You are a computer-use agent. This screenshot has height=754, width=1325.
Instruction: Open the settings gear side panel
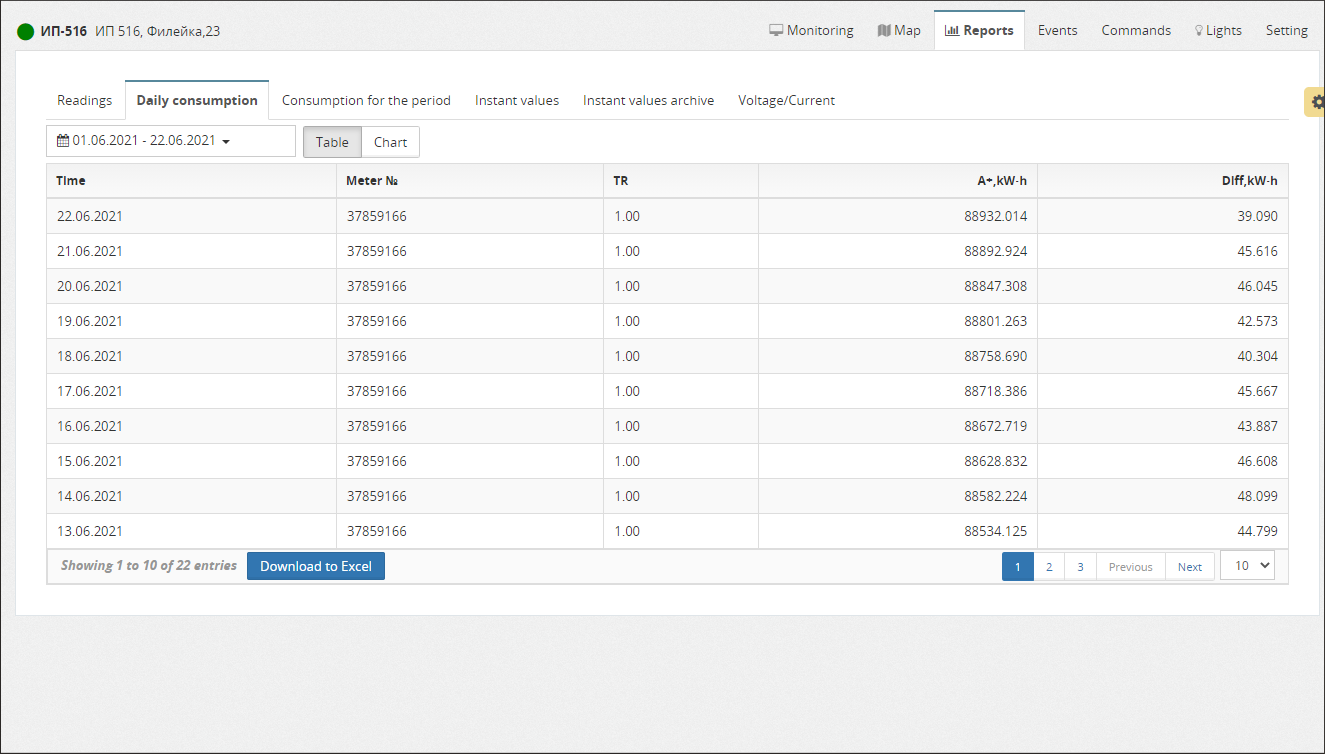tap(1316, 102)
